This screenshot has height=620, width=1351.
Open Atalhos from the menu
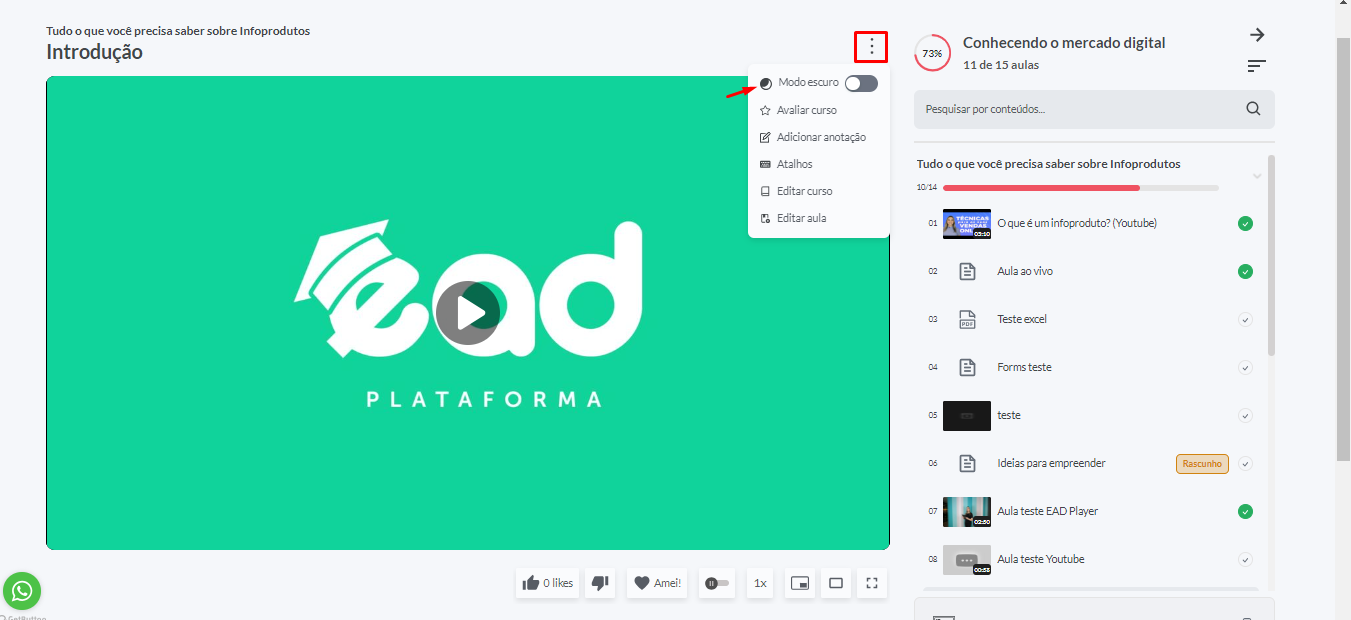(x=786, y=164)
